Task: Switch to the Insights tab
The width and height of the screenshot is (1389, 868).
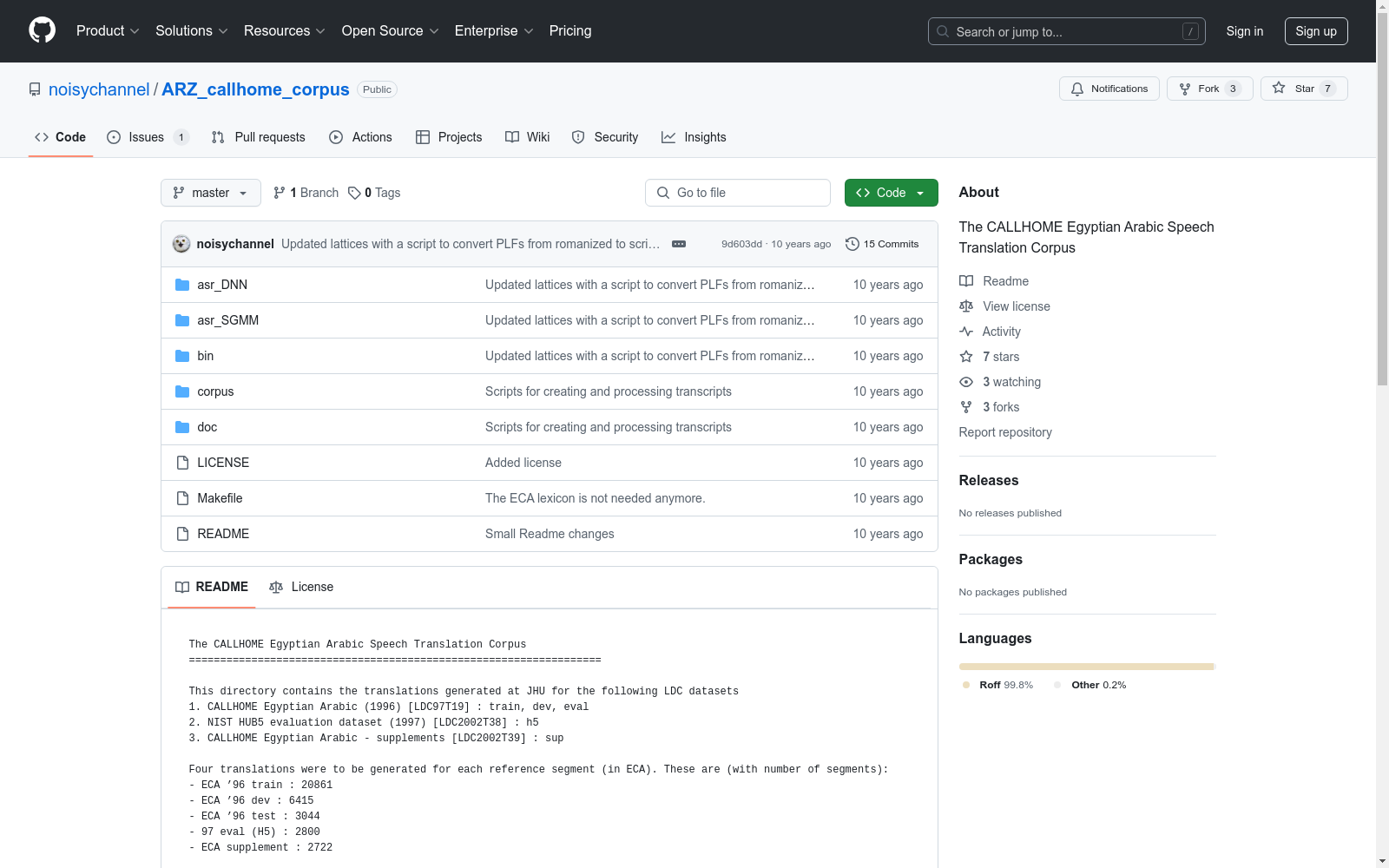Action: click(694, 137)
